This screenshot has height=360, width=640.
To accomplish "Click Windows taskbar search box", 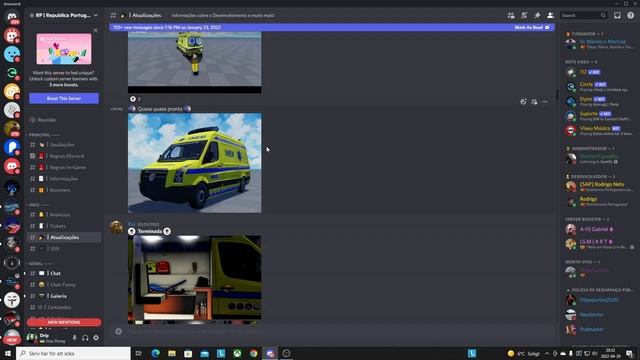I will pos(73,353).
